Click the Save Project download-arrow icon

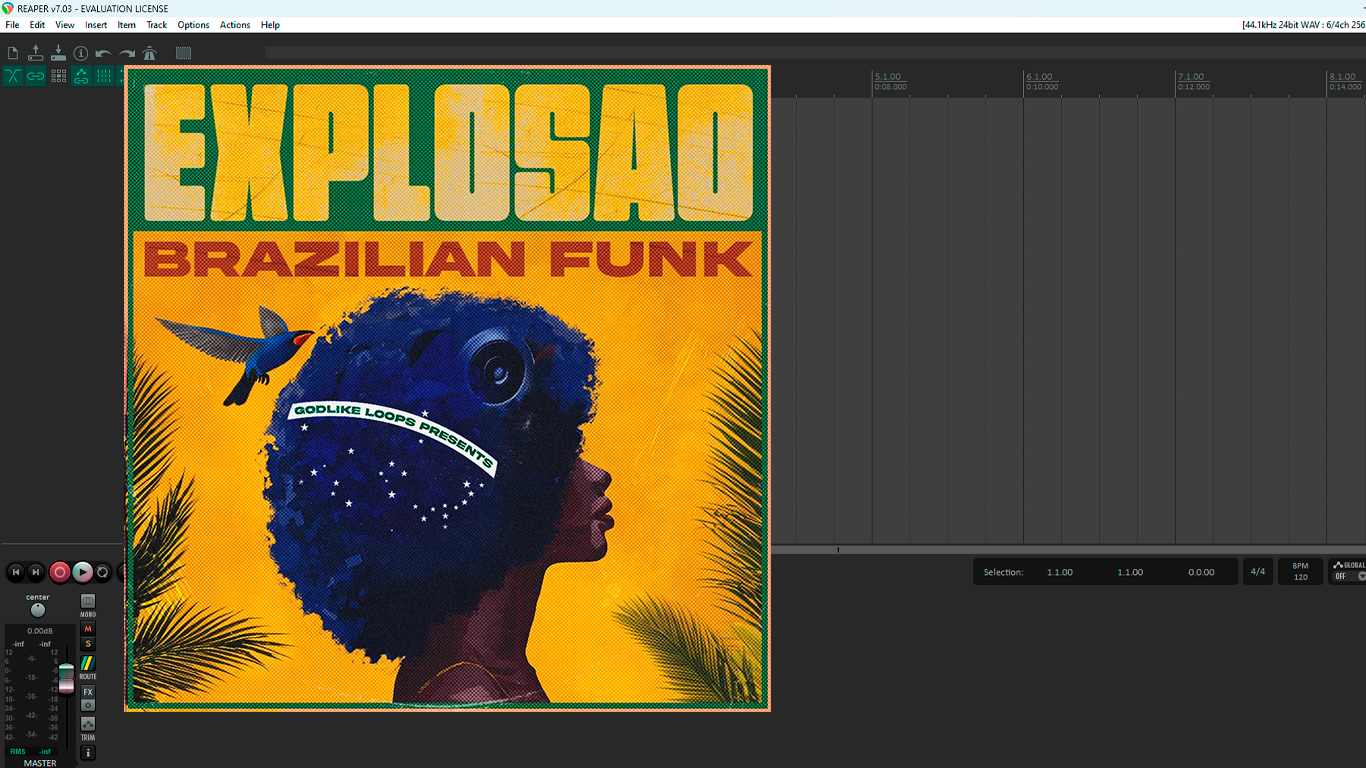pos(58,53)
